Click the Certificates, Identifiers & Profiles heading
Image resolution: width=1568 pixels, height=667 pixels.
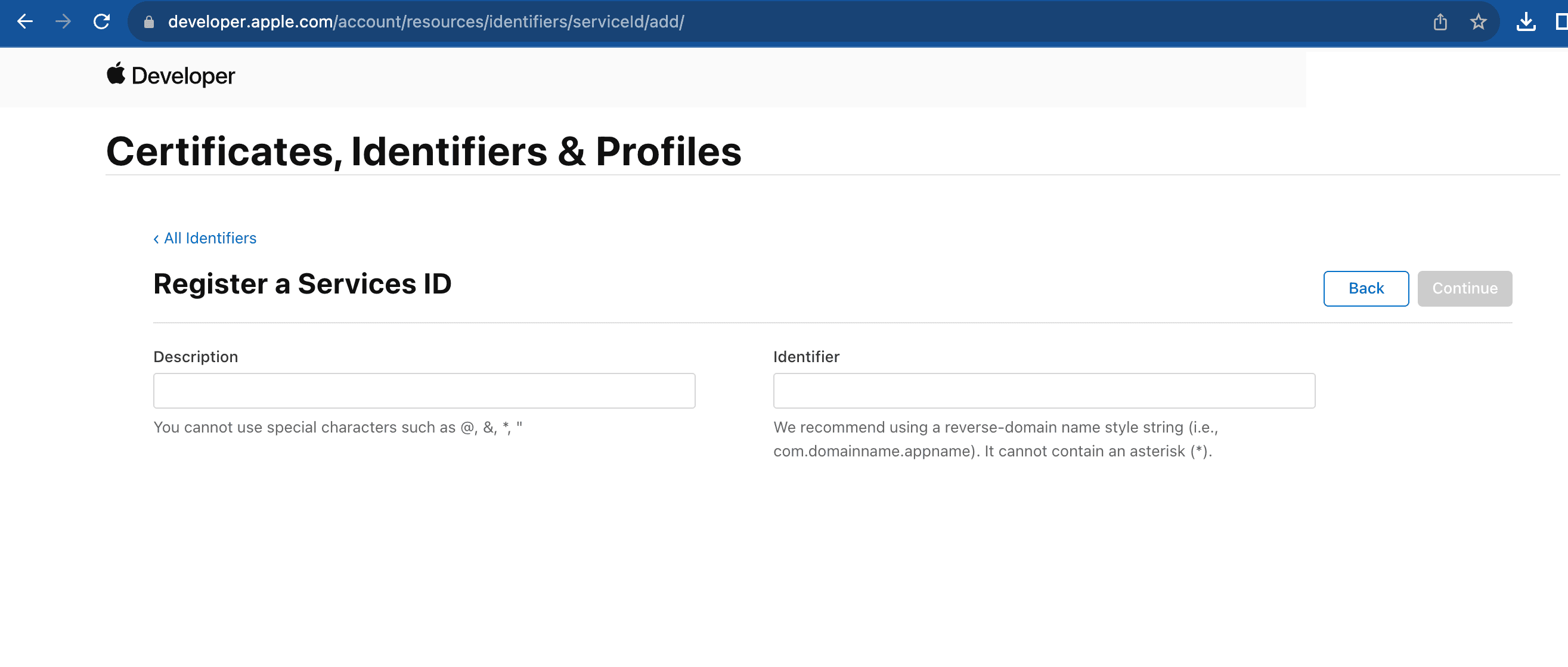click(x=424, y=151)
